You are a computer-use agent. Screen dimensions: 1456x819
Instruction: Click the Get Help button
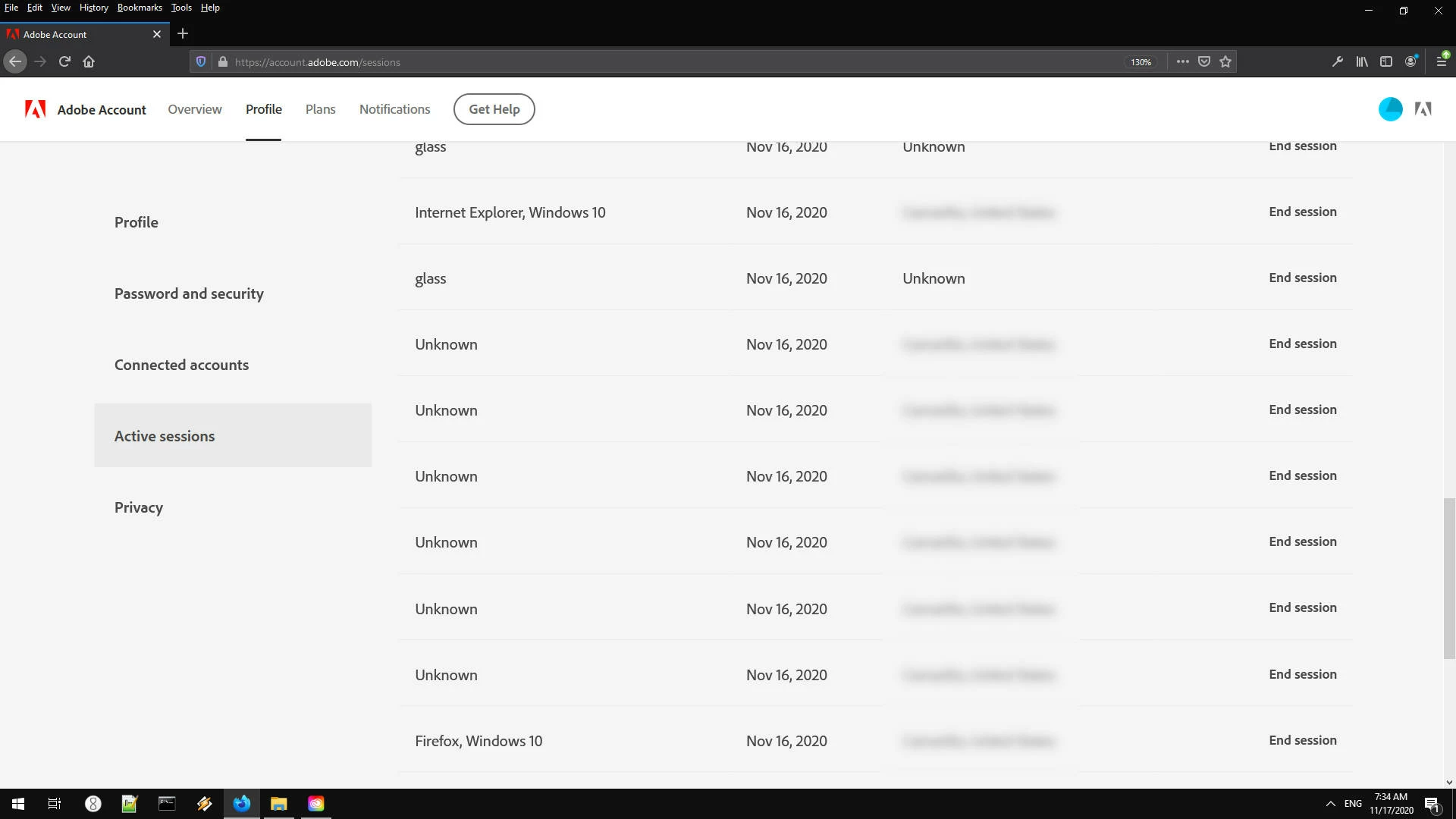coord(494,109)
